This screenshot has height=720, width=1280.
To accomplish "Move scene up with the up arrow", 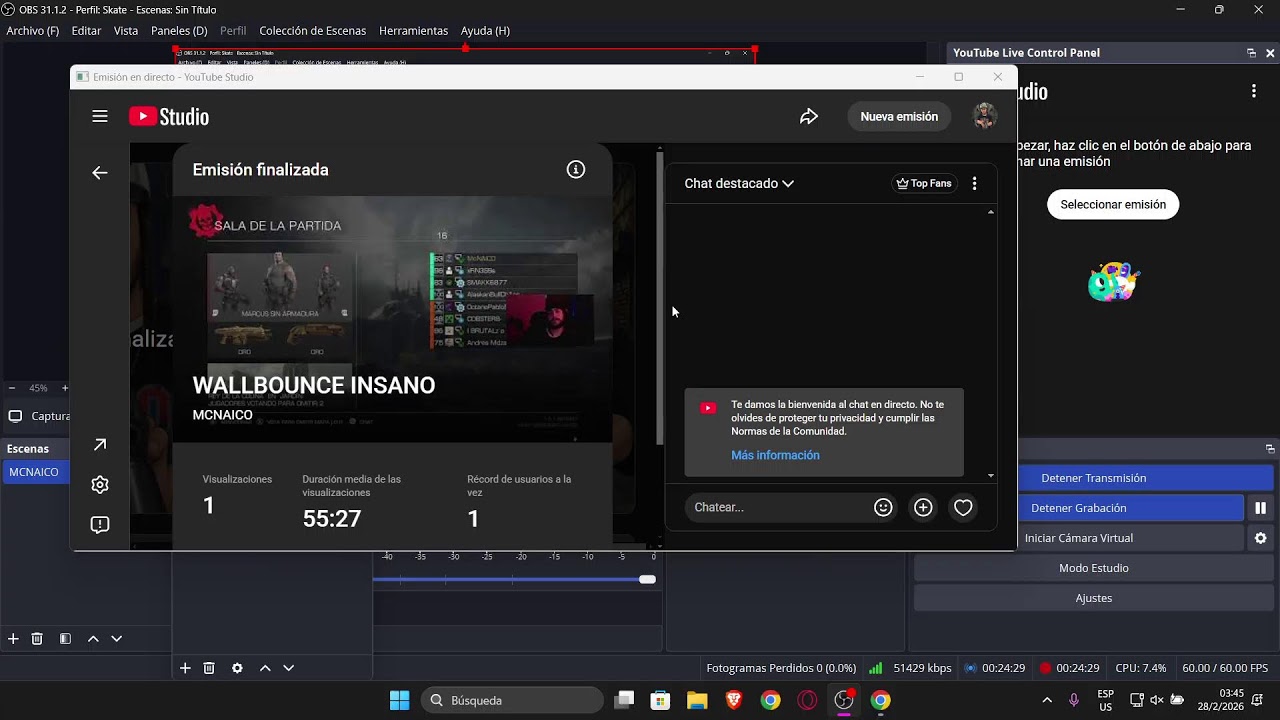I will pyautogui.click(x=93, y=638).
